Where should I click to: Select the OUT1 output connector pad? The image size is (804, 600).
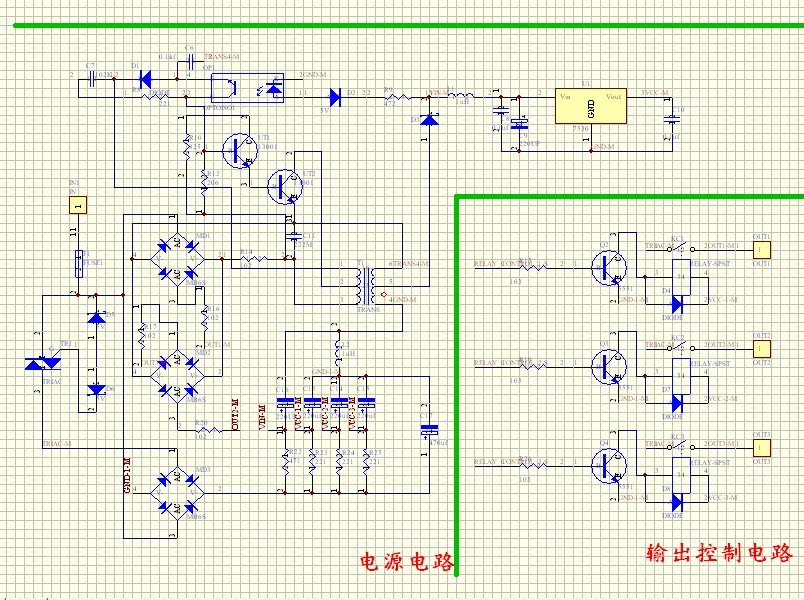click(763, 249)
